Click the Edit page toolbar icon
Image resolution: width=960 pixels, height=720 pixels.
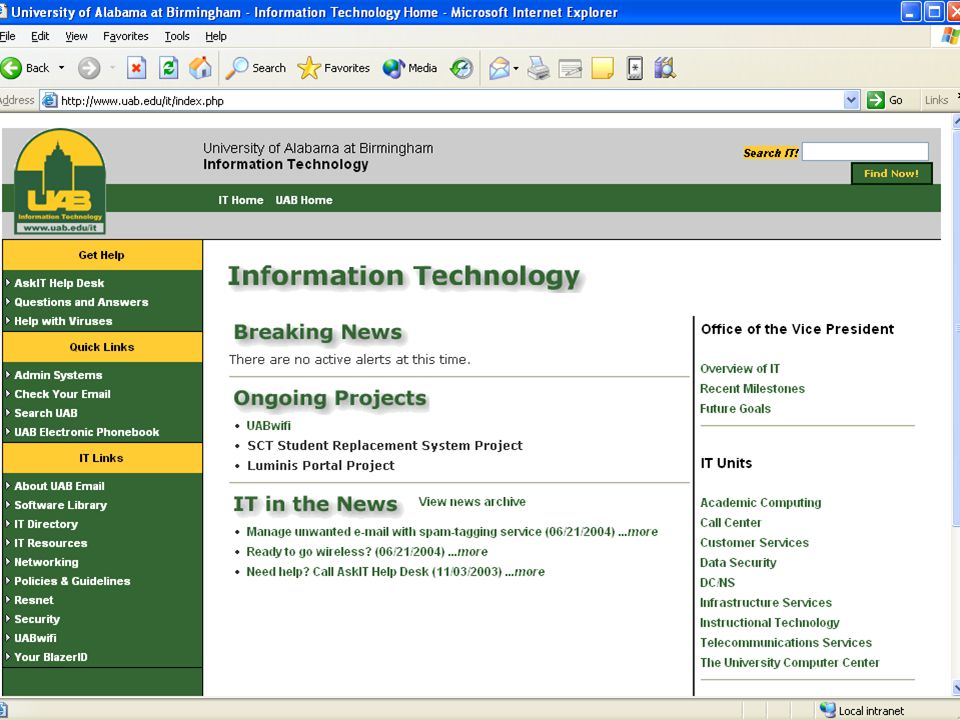tap(569, 68)
